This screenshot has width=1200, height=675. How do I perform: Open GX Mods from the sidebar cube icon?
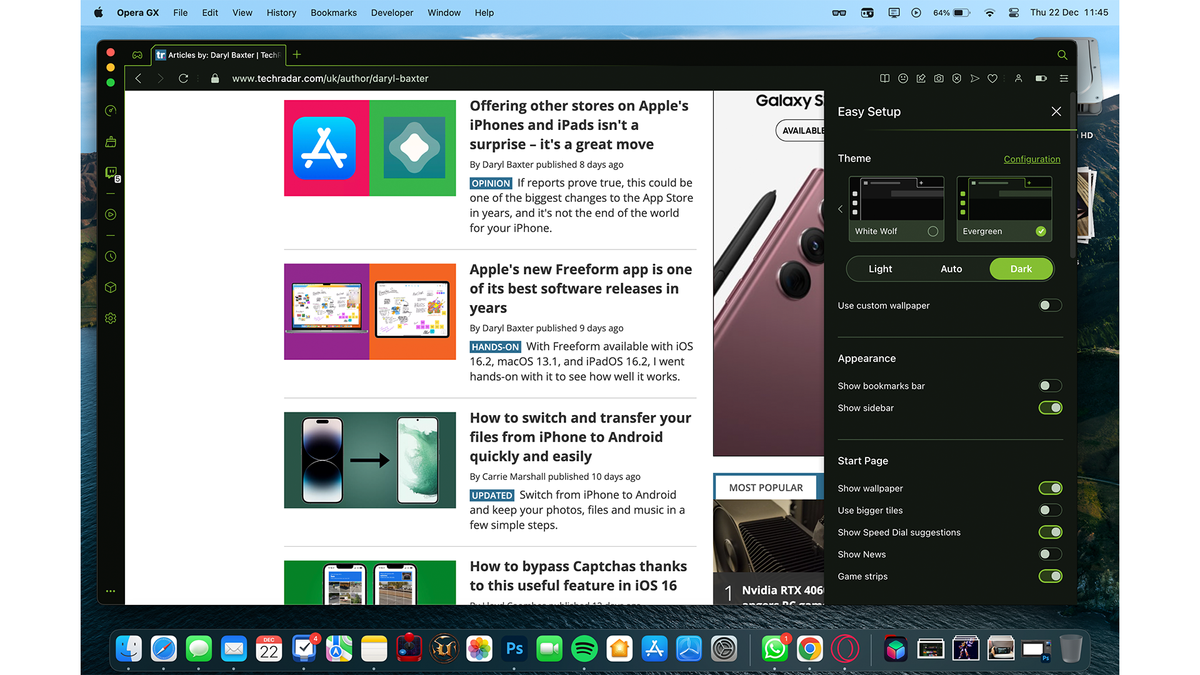[x=110, y=287]
